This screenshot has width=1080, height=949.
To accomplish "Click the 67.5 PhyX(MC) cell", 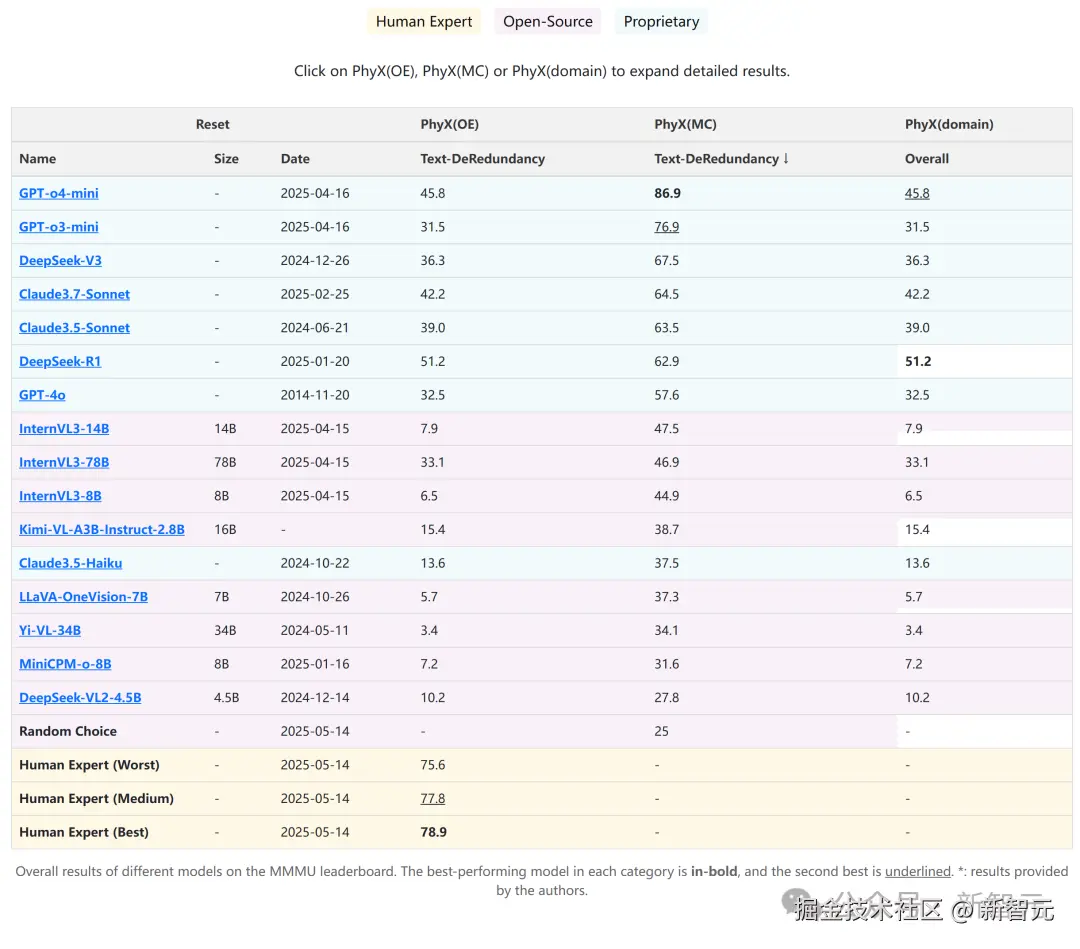I will click(x=667, y=261).
